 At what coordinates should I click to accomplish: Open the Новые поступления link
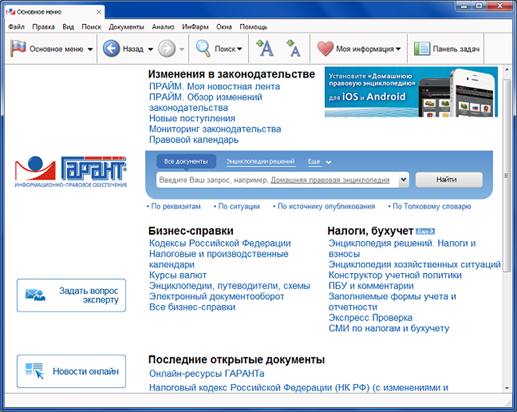pos(192,118)
